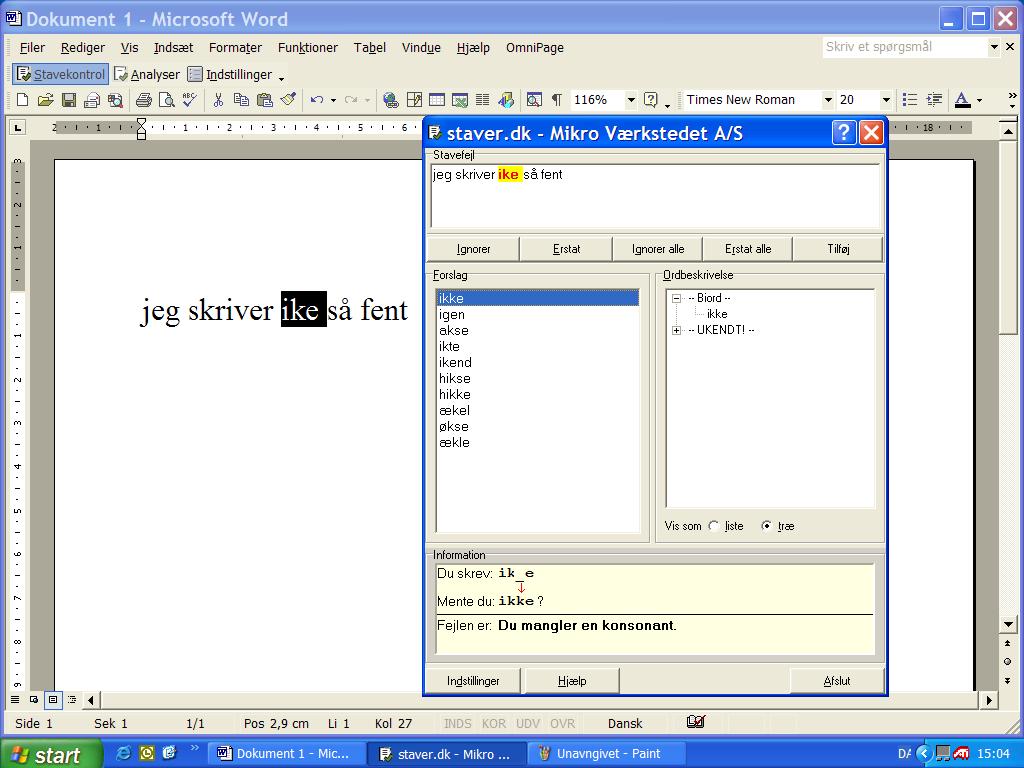Select suggestion 'hikke' in Forslag list
Screen dimensions: 1024x768
pos(537,394)
